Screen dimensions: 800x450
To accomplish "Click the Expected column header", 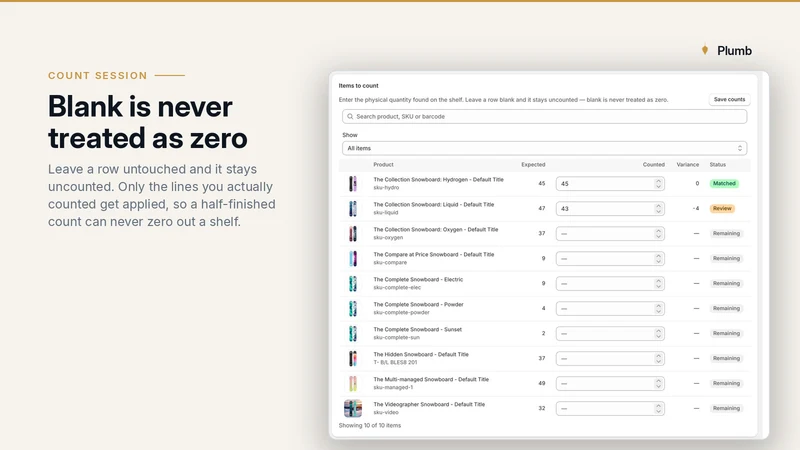I will pos(533,165).
